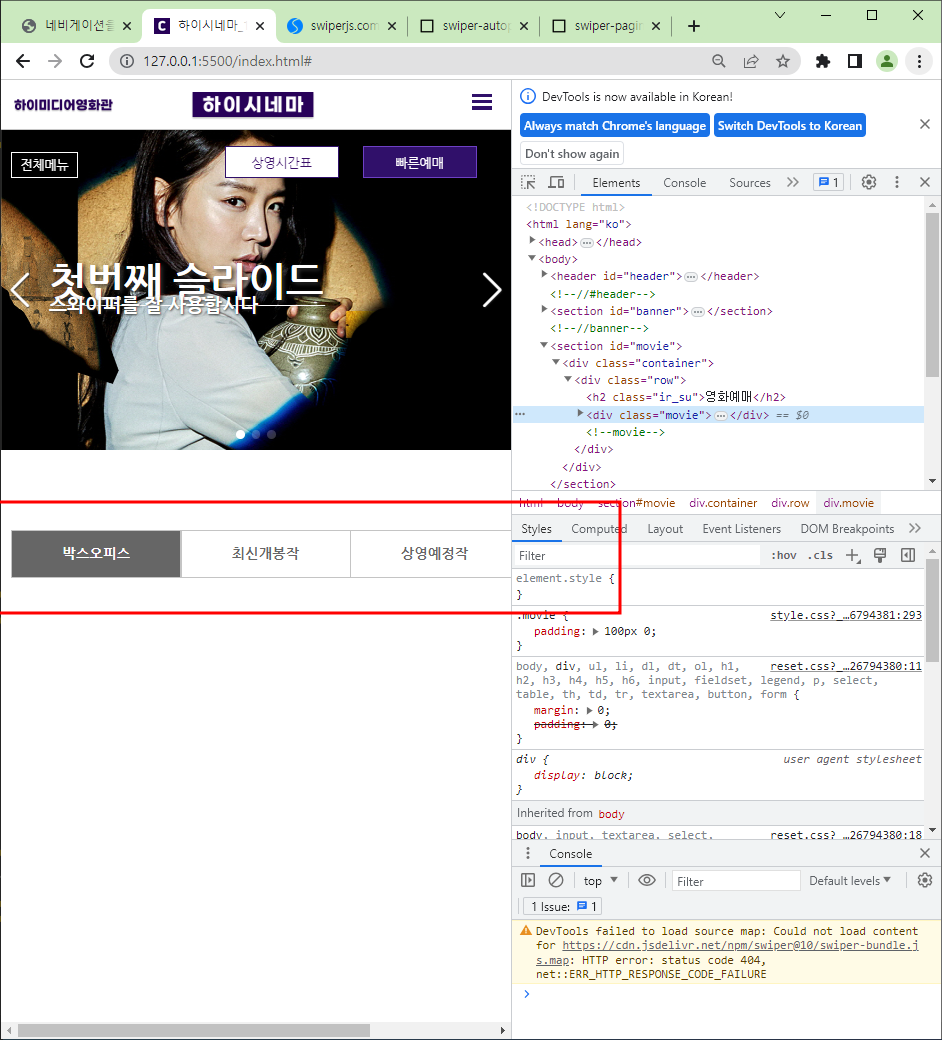
Task: Open the Computed styles tab
Action: [599, 529]
